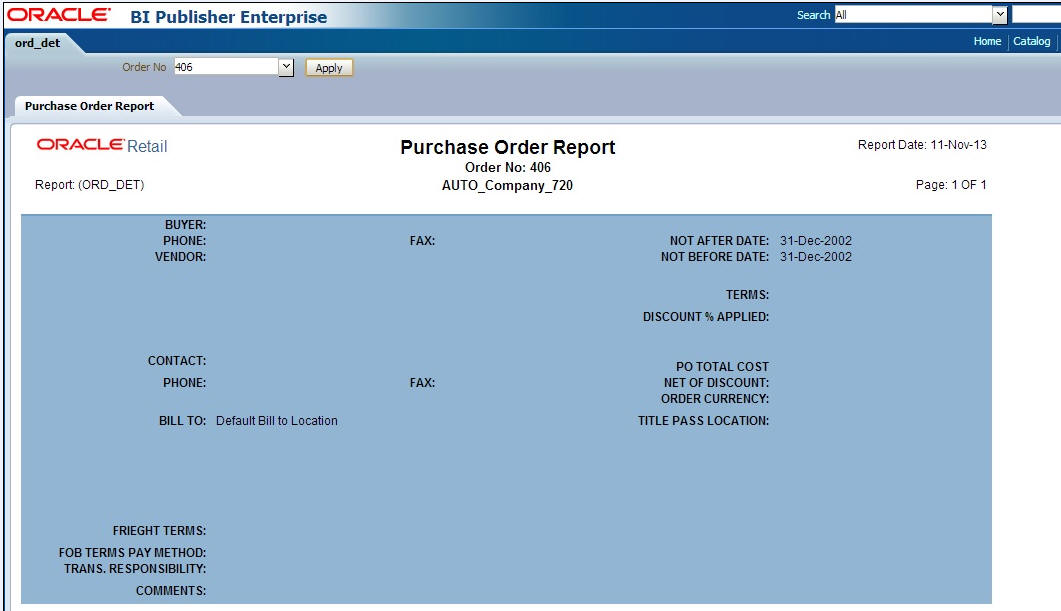Click the NET OF DISCOUNT: label

point(716,383)
